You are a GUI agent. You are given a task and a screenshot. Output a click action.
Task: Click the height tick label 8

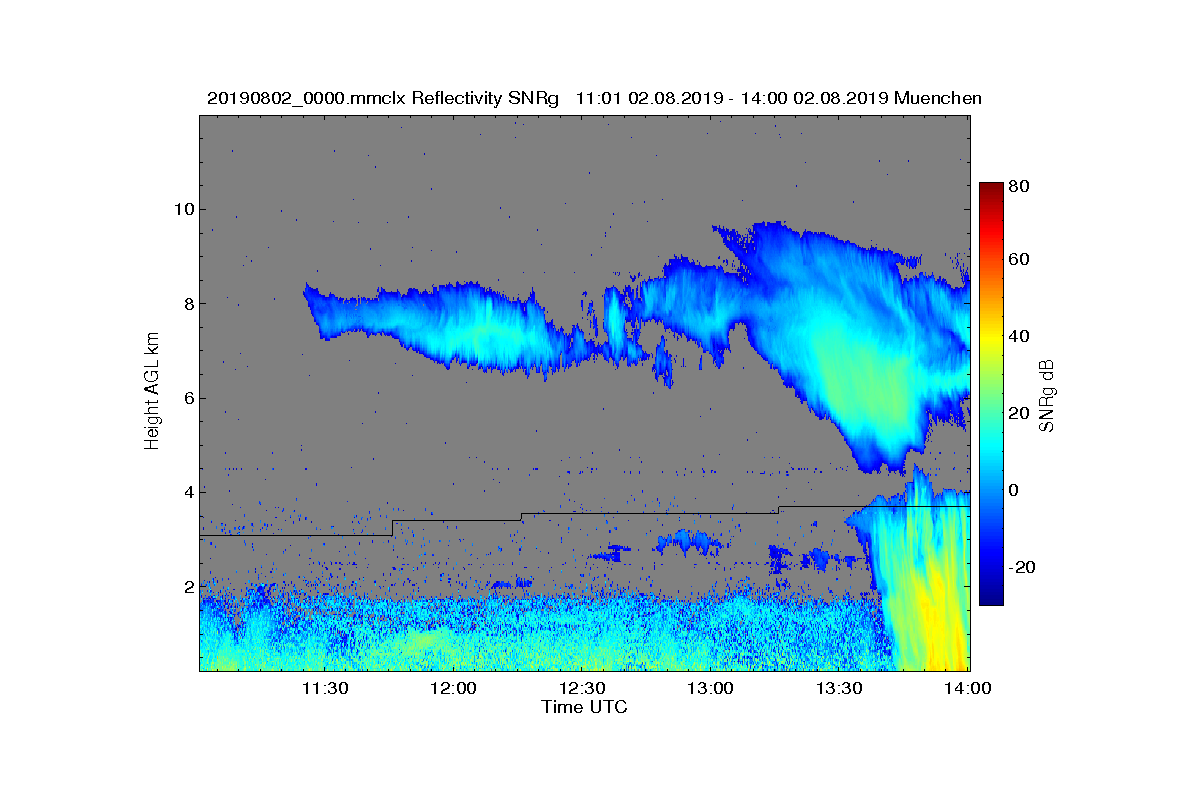tap(189, 303)
